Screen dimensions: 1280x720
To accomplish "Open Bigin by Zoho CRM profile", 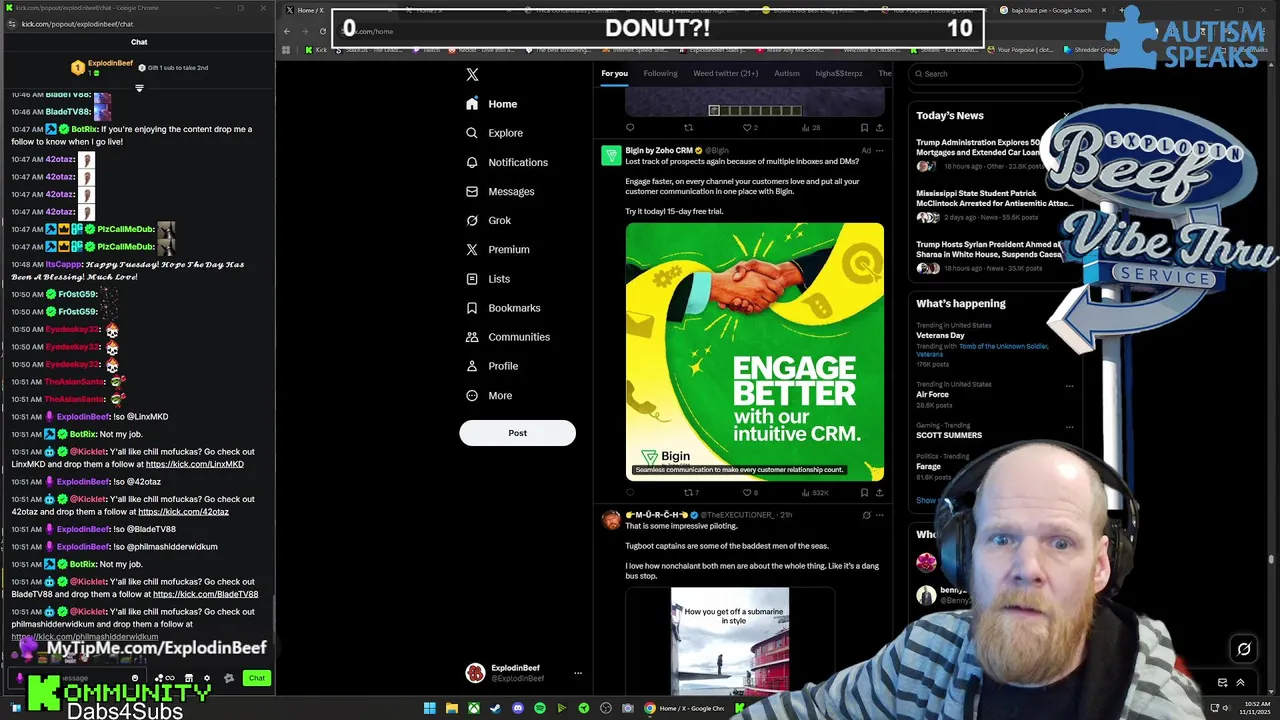I will 659,150.
